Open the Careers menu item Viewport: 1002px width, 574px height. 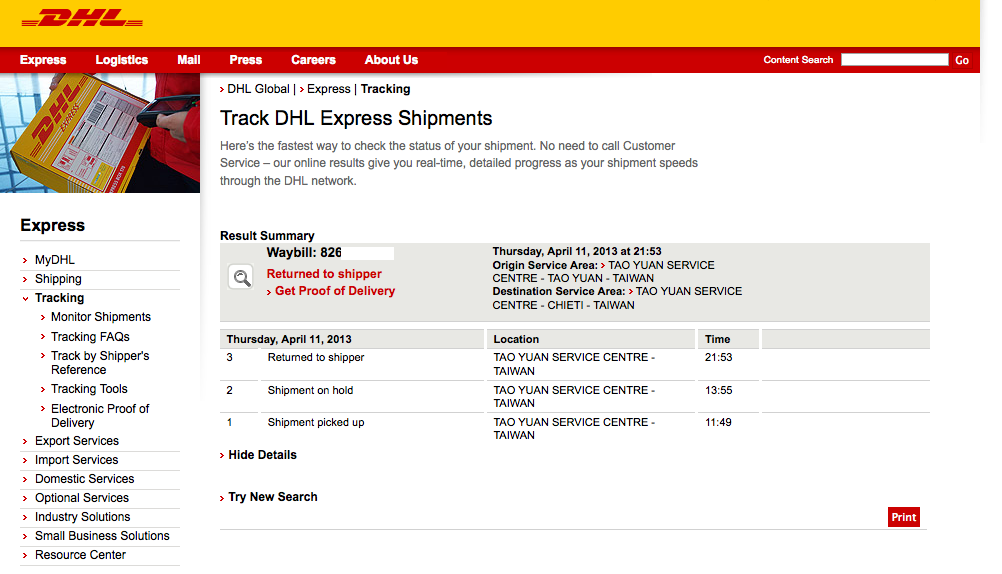coord(313,60)
